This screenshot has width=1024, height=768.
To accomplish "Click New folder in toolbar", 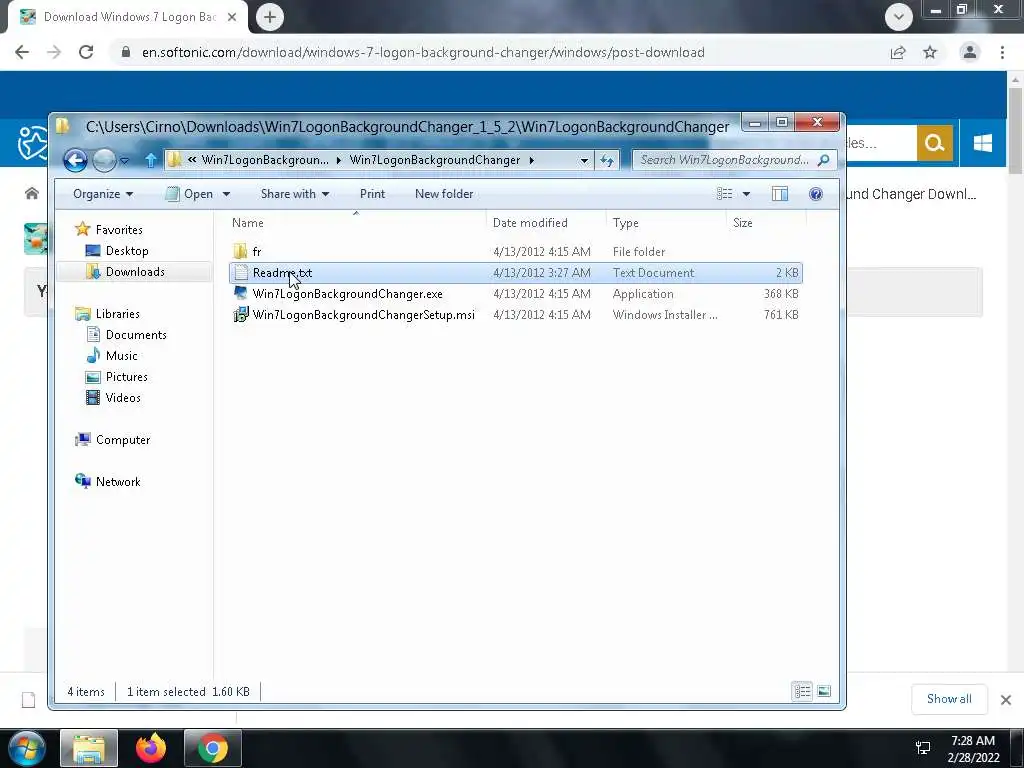I will tap(444, 194).
